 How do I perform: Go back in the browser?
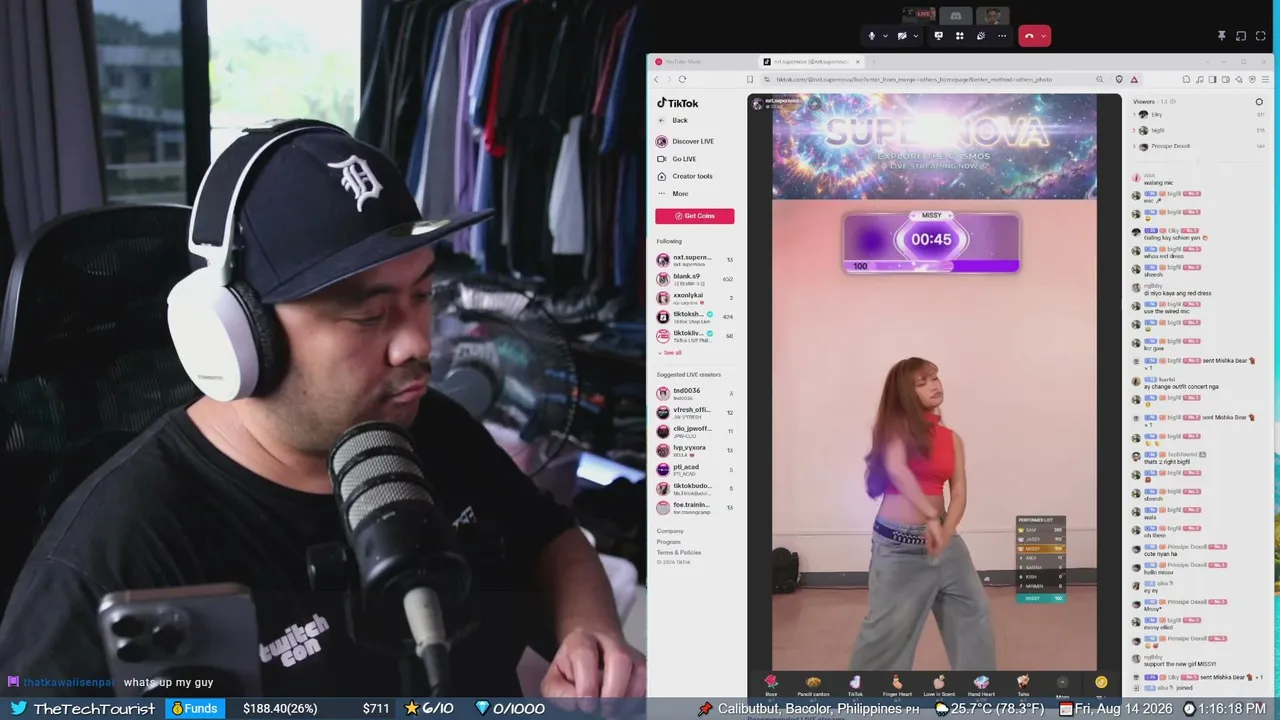click(657, 79)
